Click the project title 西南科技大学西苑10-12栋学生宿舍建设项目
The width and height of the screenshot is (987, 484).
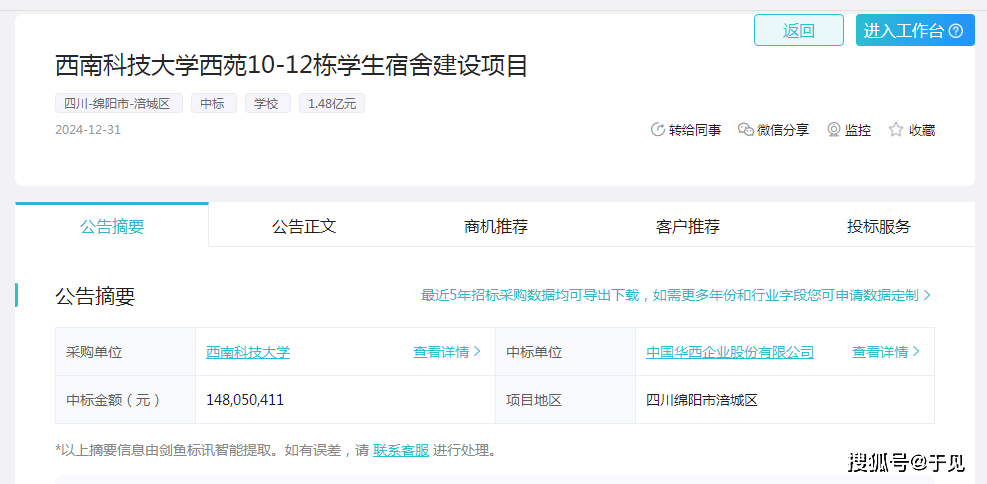[291, 65]
